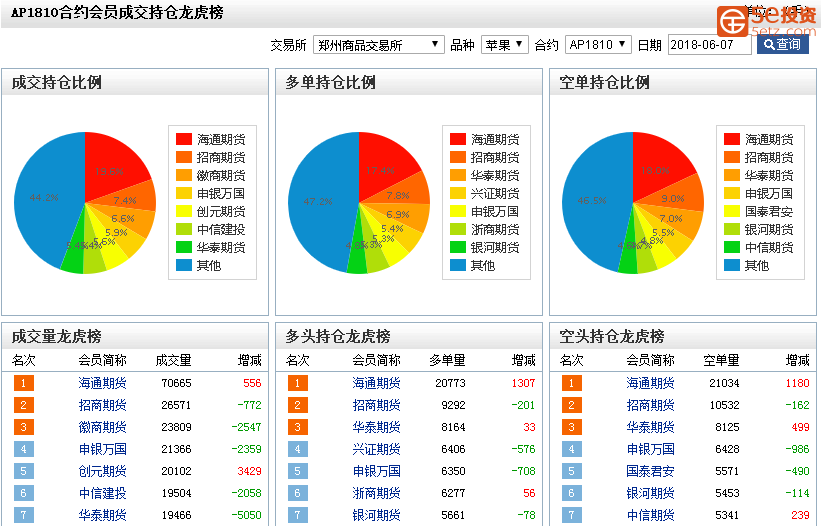Viewport: 824px width, 526px height.
Task: Click the 46.5% slice of 空单持仓比例 pie
Action: pos(592,201)
